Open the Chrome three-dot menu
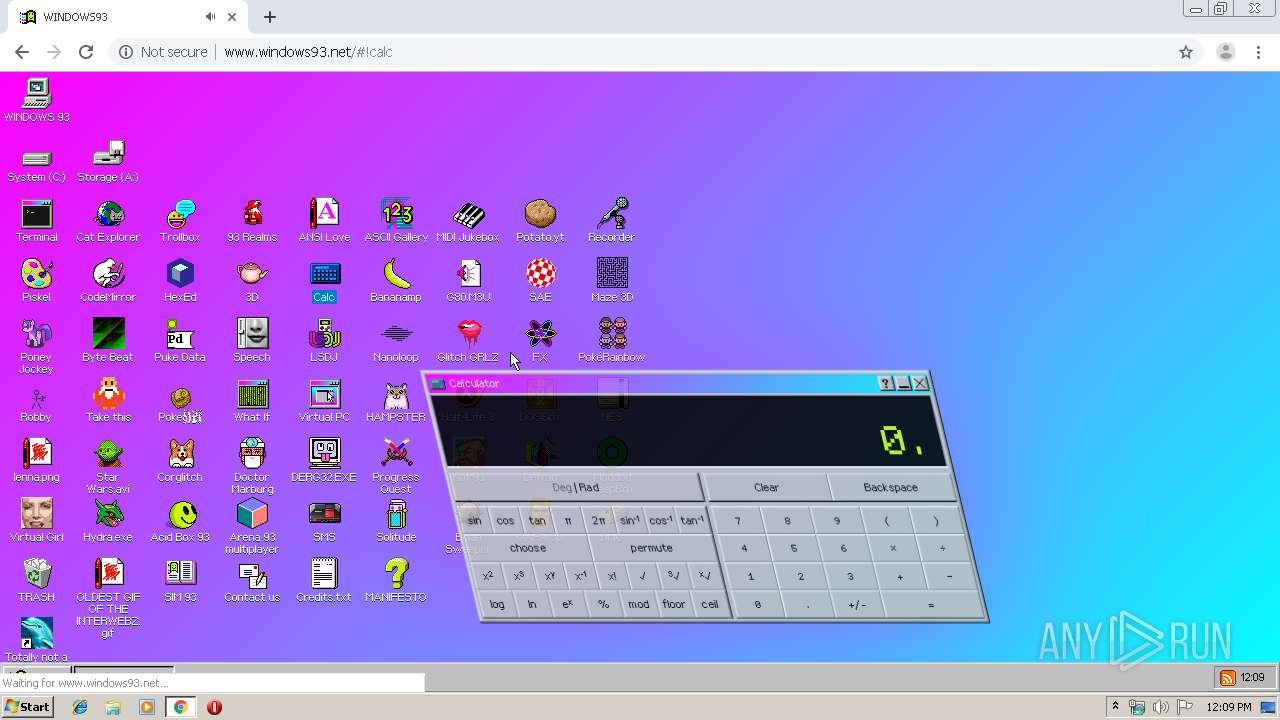The image size is (1280, 720). coord(1259,52)
